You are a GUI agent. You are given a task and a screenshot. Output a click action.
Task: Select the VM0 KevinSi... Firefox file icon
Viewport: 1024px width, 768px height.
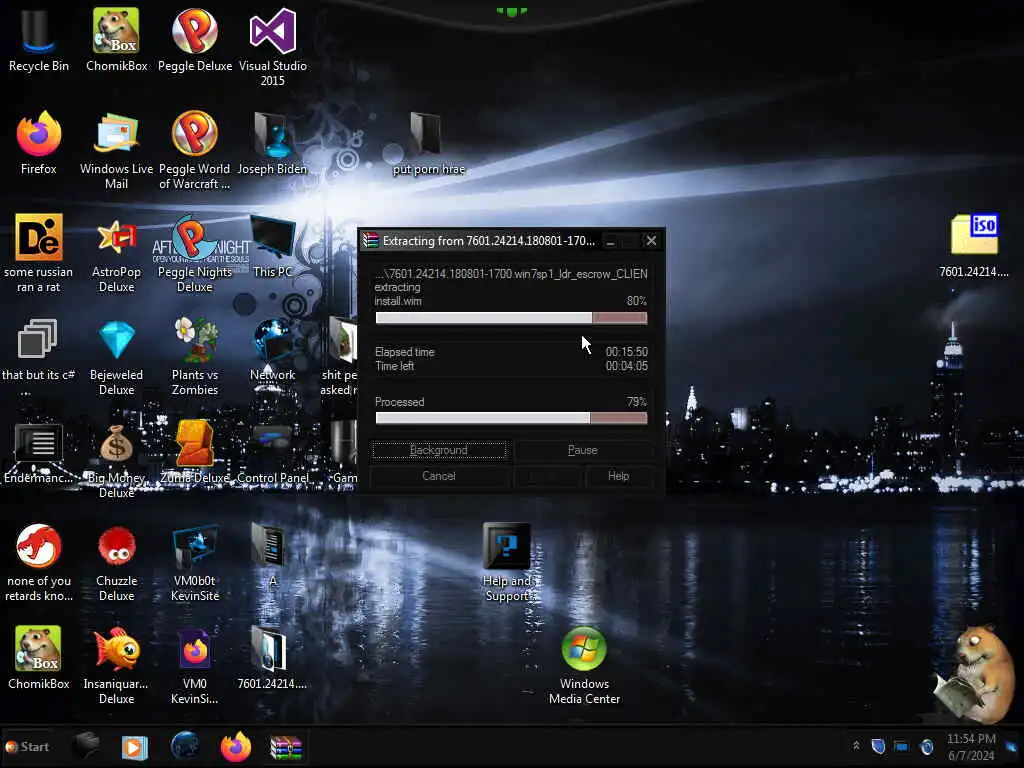[195, 665]
